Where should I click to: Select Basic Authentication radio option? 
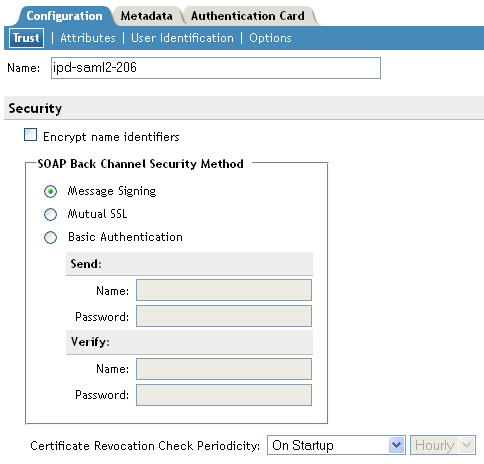(50, 238)
